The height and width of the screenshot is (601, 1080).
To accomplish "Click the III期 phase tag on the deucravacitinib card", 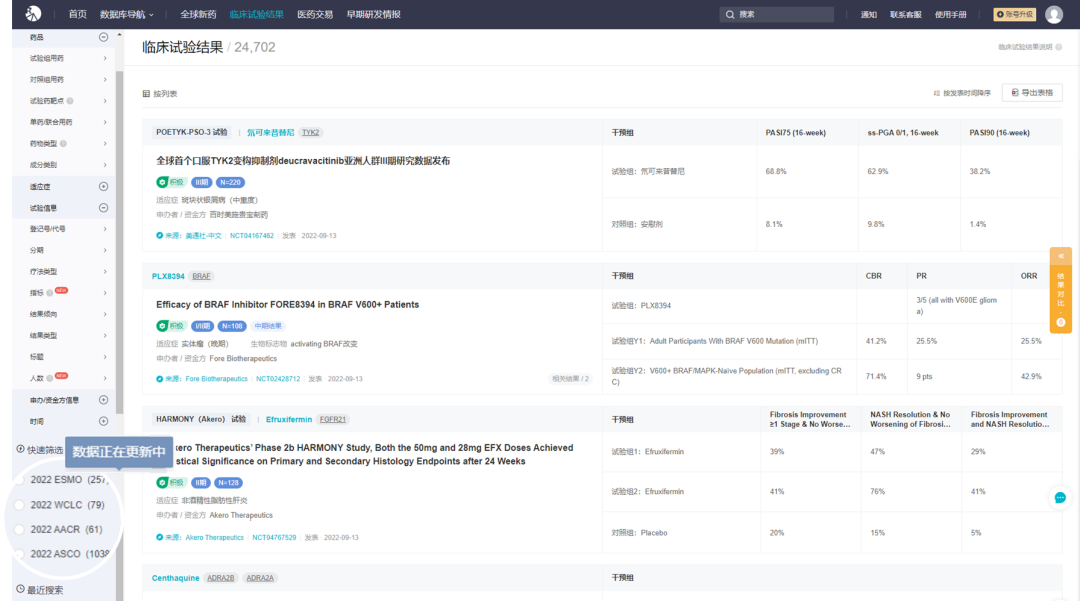I will 201,182.
